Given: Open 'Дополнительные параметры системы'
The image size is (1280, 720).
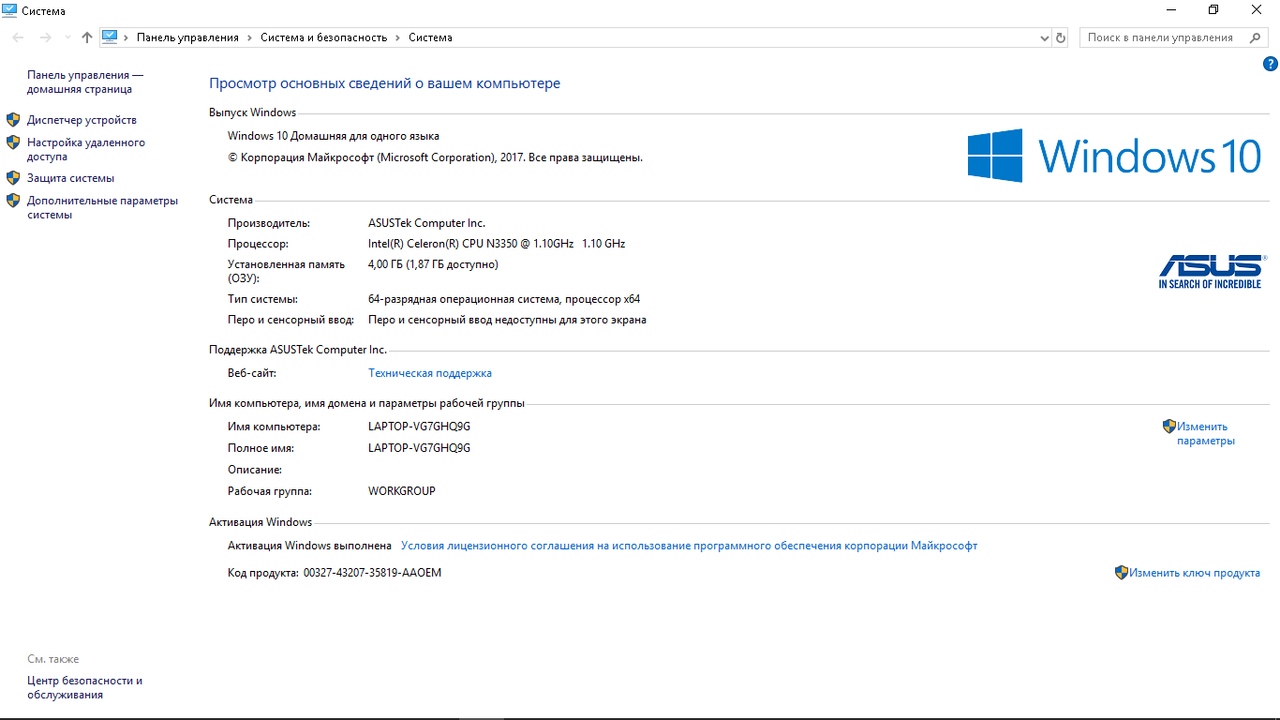Looking at the screenshot, I should pos(102,207).
